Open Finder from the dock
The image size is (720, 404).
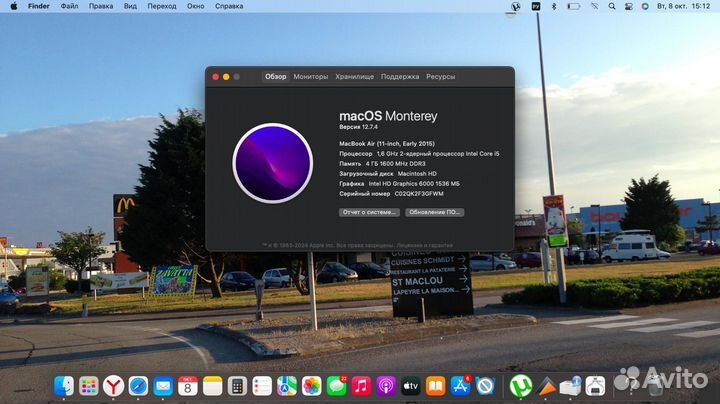coord(64,386)
